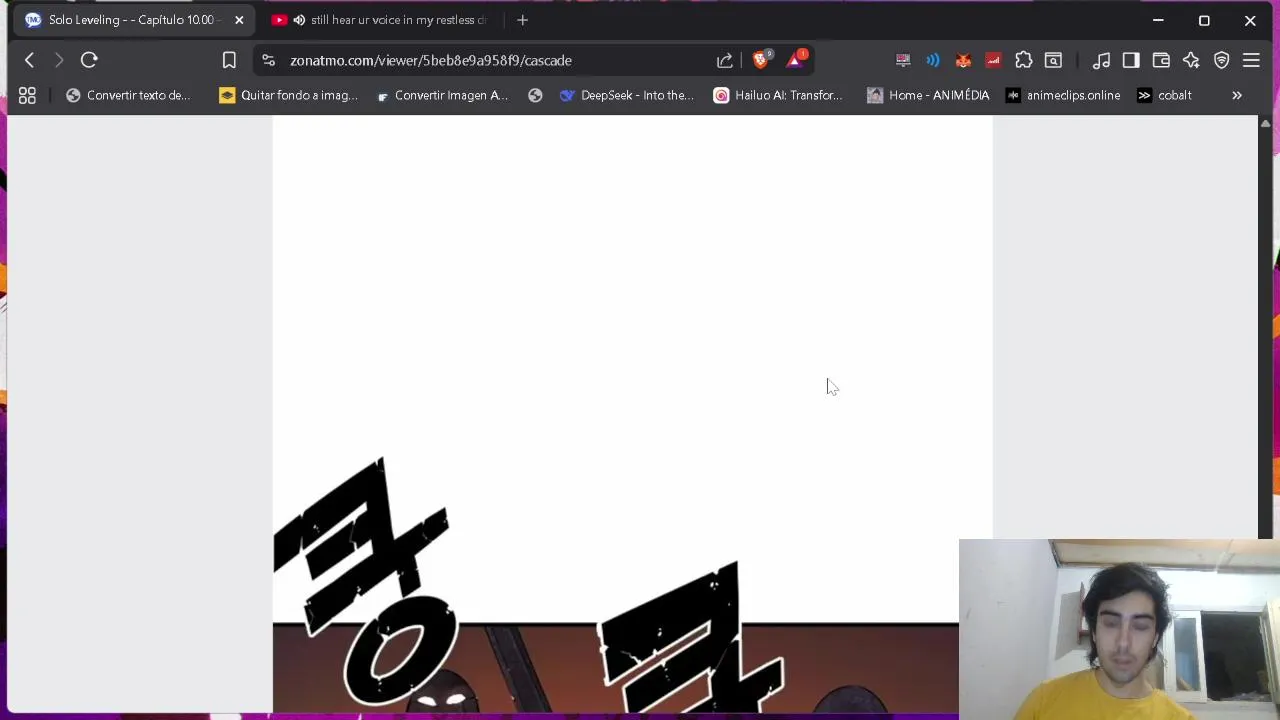Click the zonatmo.com address bar URL
The height and width of the screenshot is (720, 1280).
coord(431,60)
